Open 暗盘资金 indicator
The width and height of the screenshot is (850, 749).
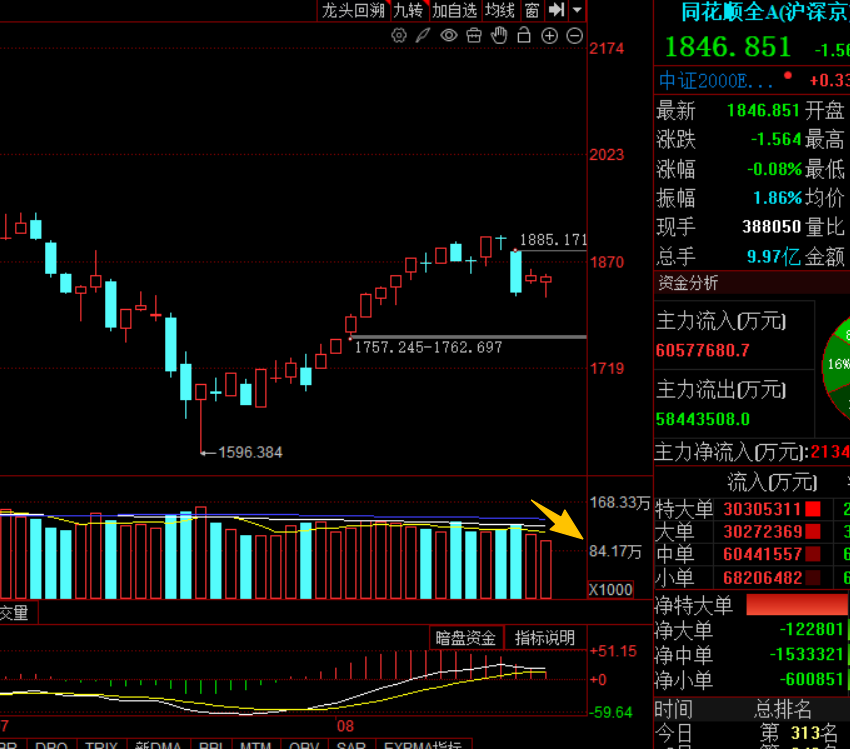(x=466, y=638)
